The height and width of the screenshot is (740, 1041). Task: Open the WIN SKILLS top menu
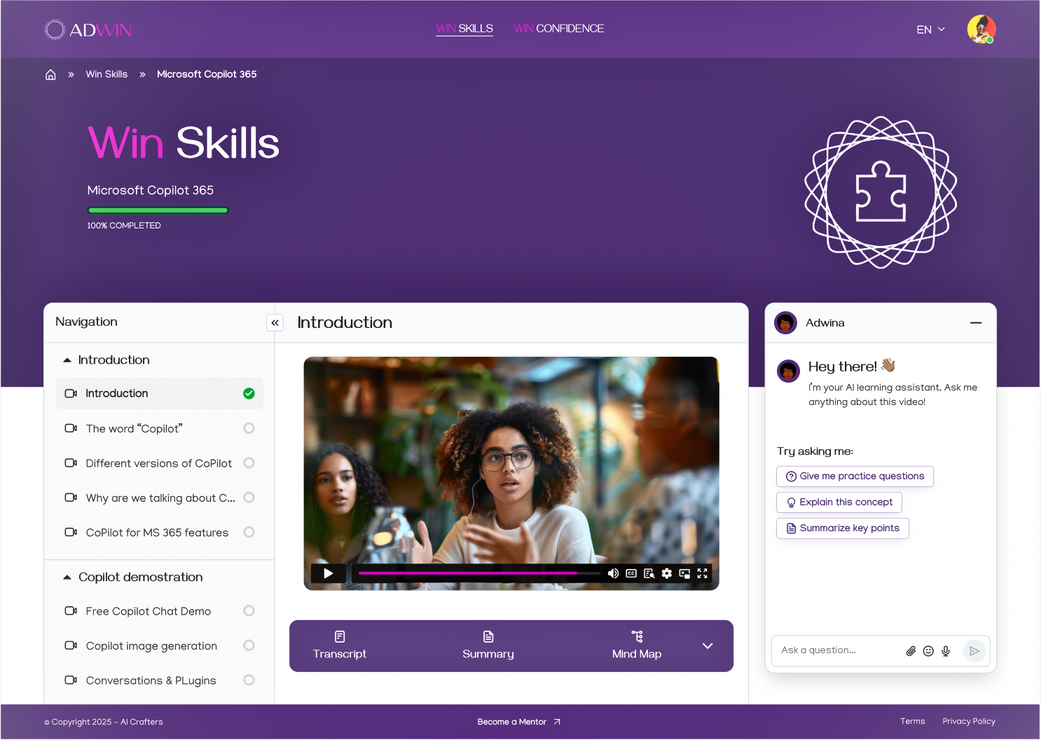coord(464,29)
